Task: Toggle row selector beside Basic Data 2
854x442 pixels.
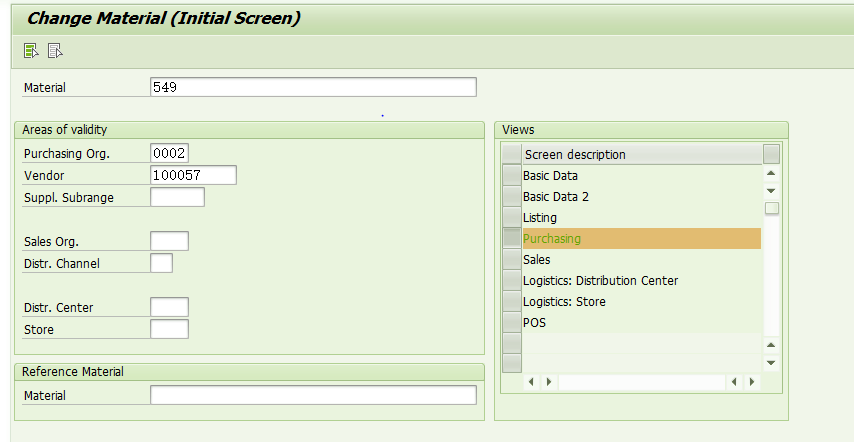Action: (x=512, y=197)
